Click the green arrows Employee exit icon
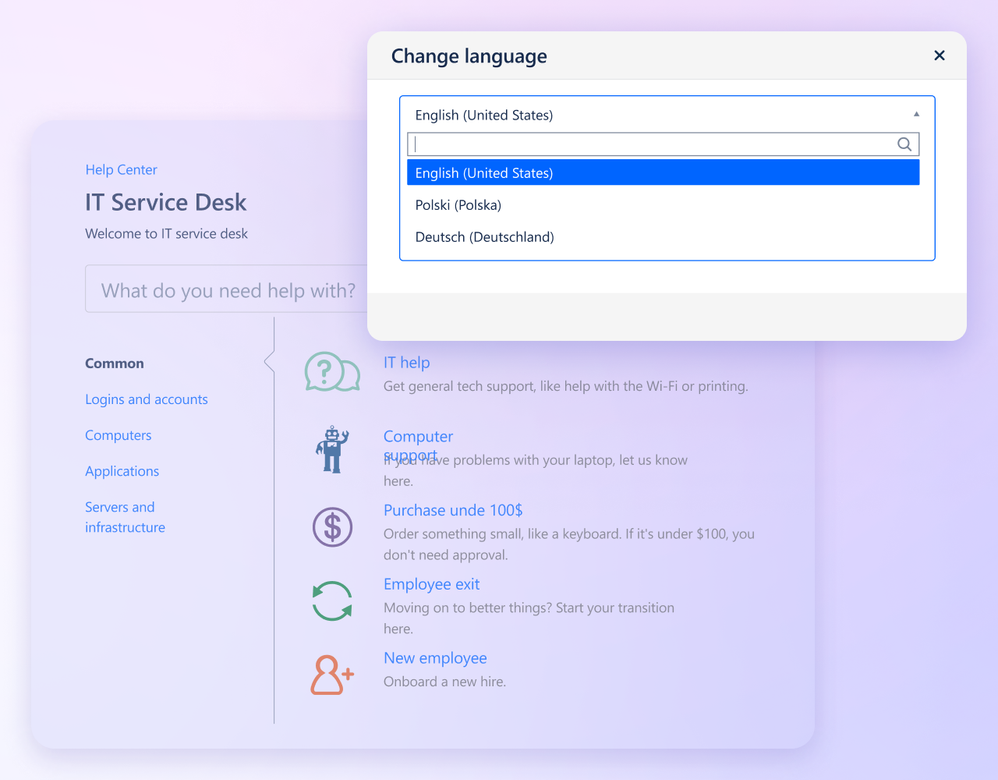Viewport: 998px width, 780px height. click(332, 601)
